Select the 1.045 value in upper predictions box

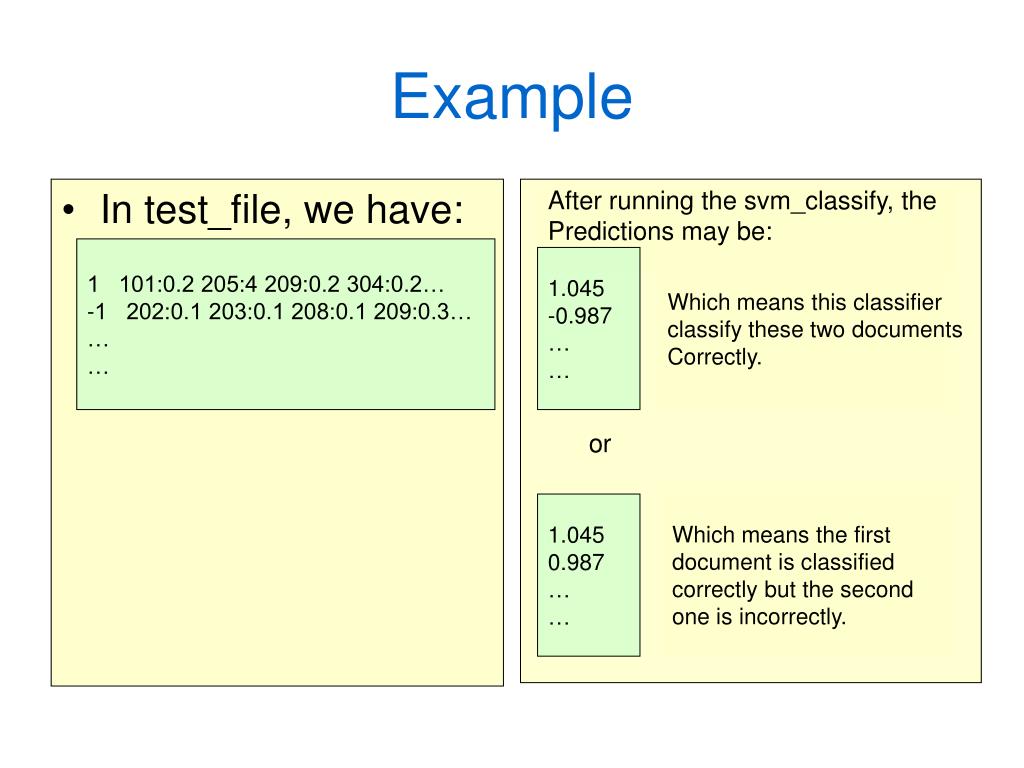(576, 289)
